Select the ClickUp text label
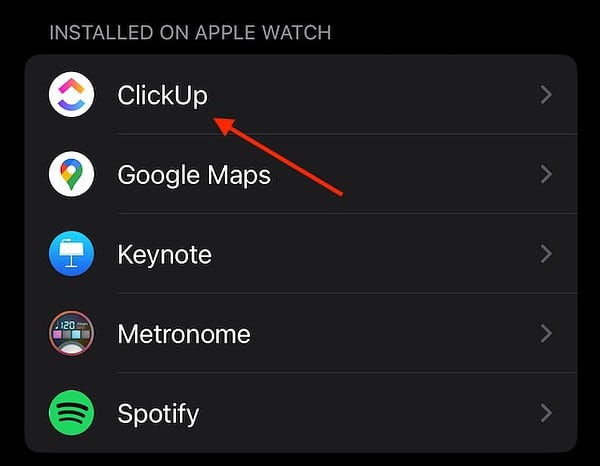The height and width of the screenshot is (466, 600). (x=163, y=95)
